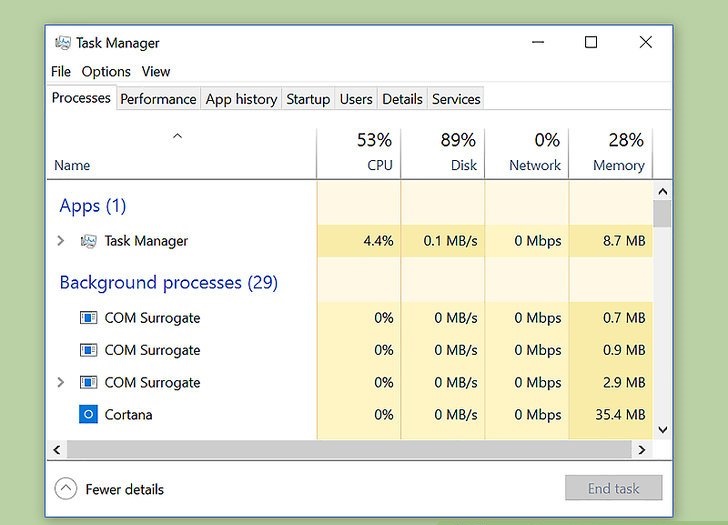The height and width of the screenshot is (525, 728).
Task: Toggle sort order arrow above Name column
Action: (x=177, y=136)
